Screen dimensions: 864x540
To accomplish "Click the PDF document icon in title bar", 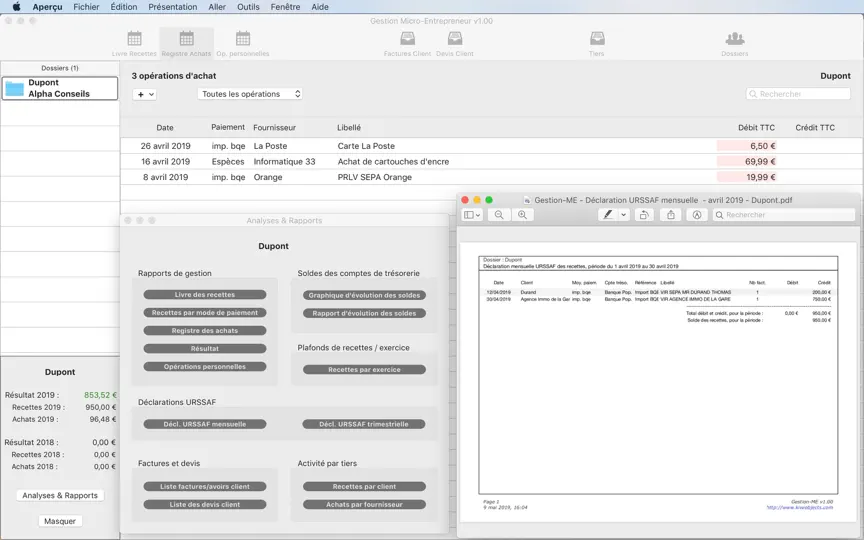I will 527,201.
